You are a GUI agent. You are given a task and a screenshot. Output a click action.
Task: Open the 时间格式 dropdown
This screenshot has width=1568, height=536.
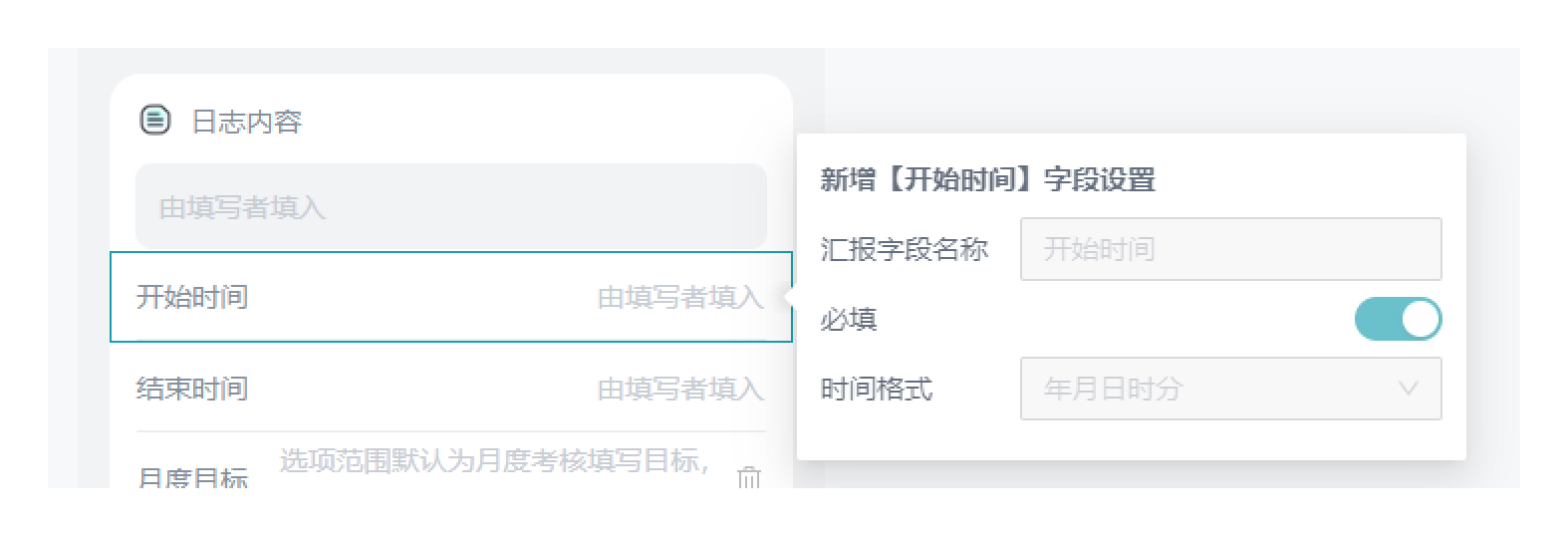[1229, 389]
